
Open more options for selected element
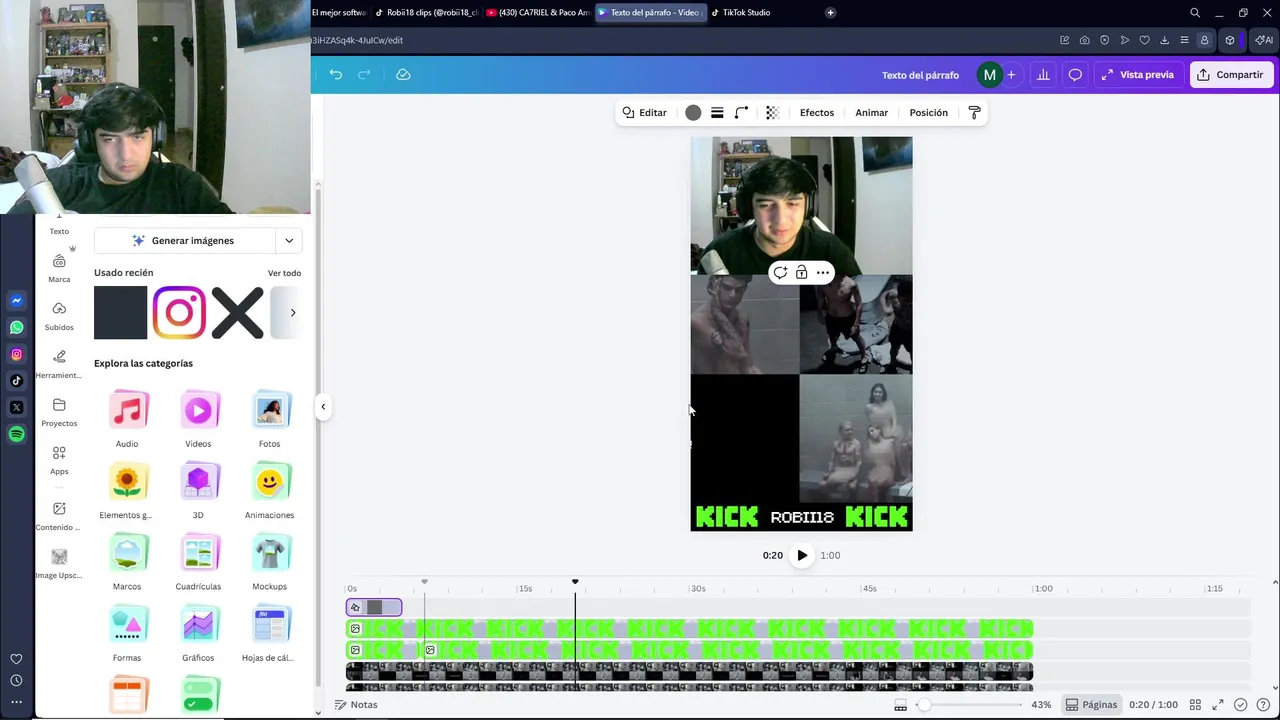tap(823, 272)
